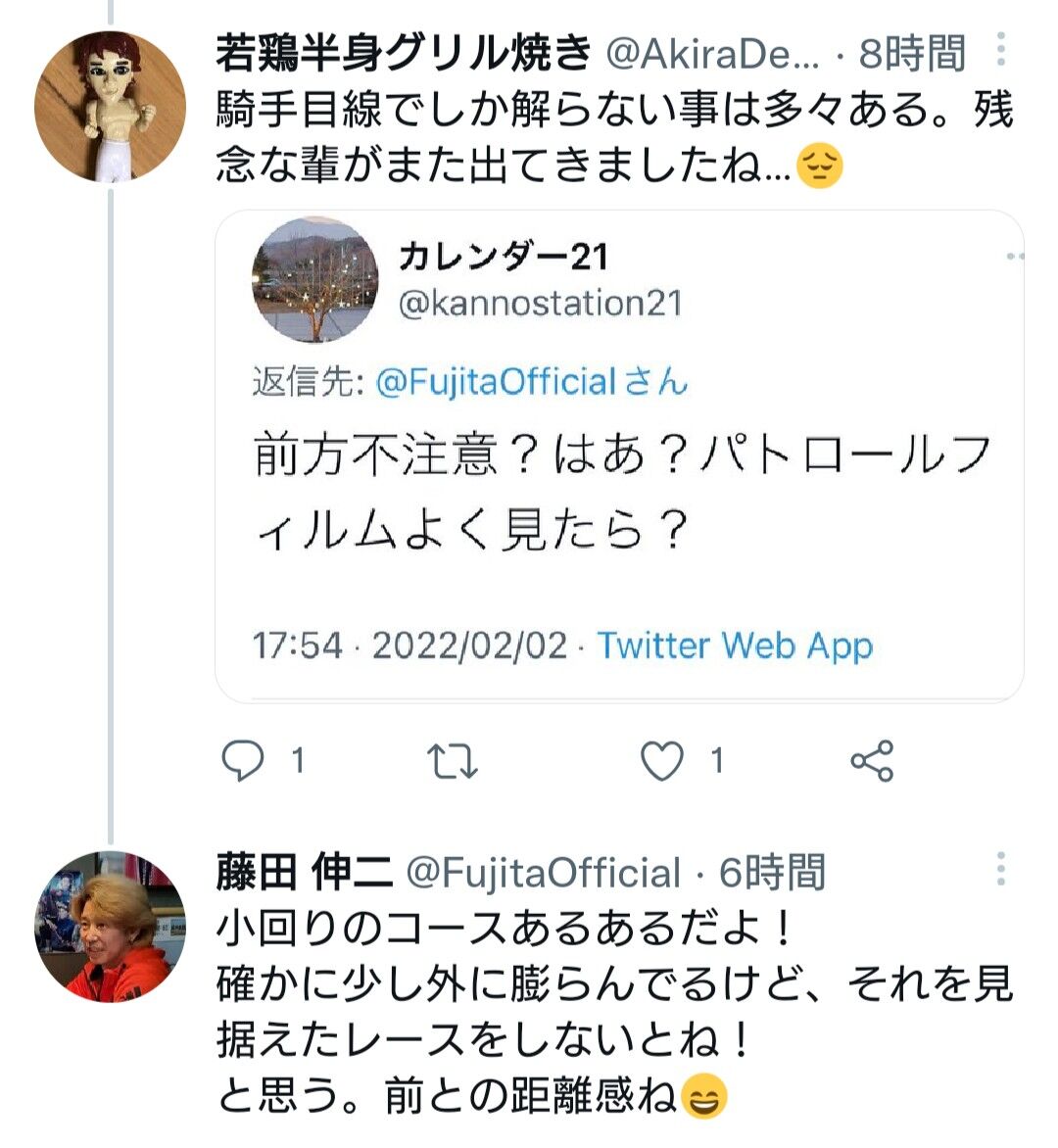Click the 藤田 伸二 display name
The width and height of the screenshot is (1058, 1148).
[305, 873]
